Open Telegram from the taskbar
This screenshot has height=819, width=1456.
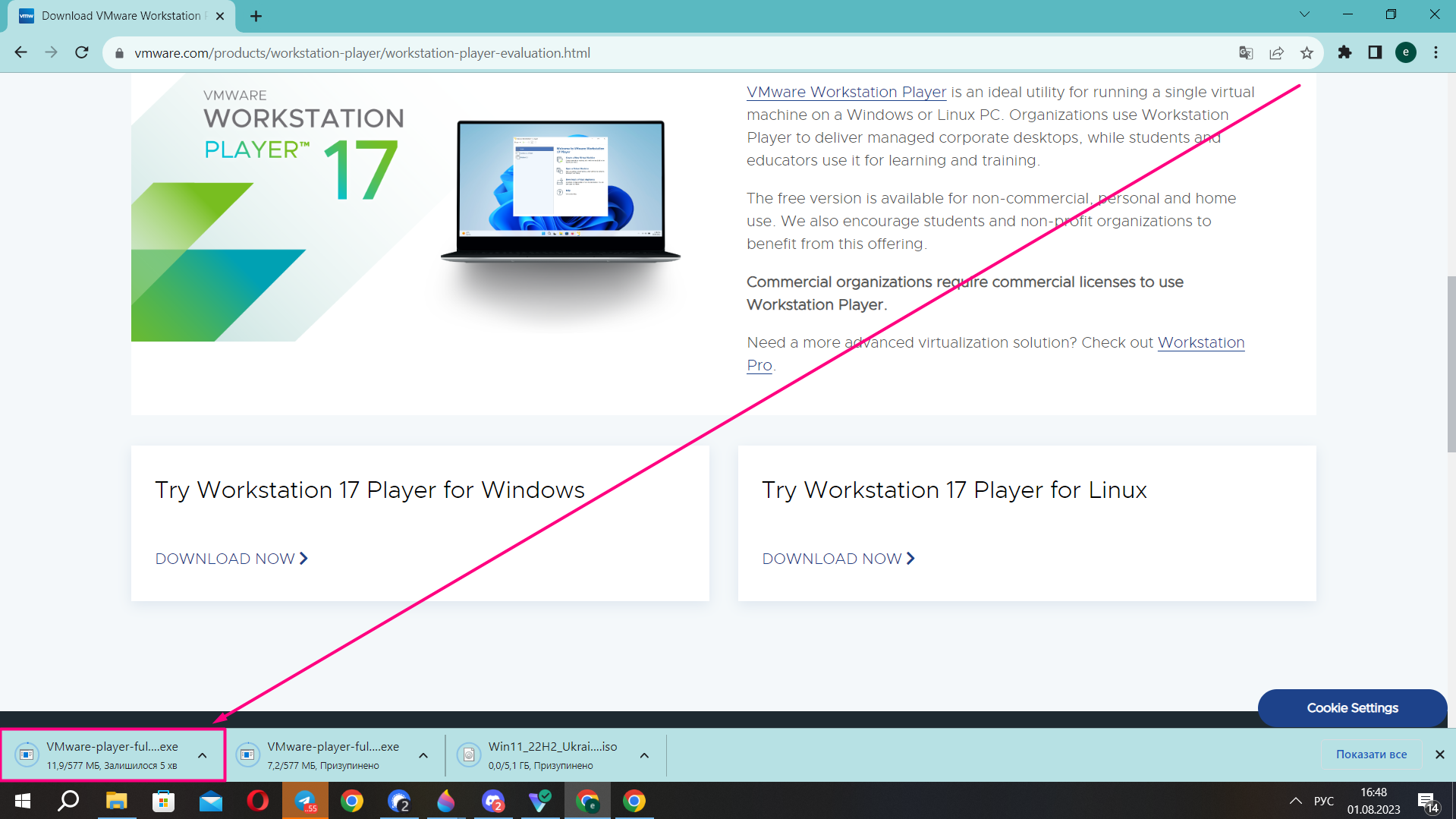(x=305, y=801)
